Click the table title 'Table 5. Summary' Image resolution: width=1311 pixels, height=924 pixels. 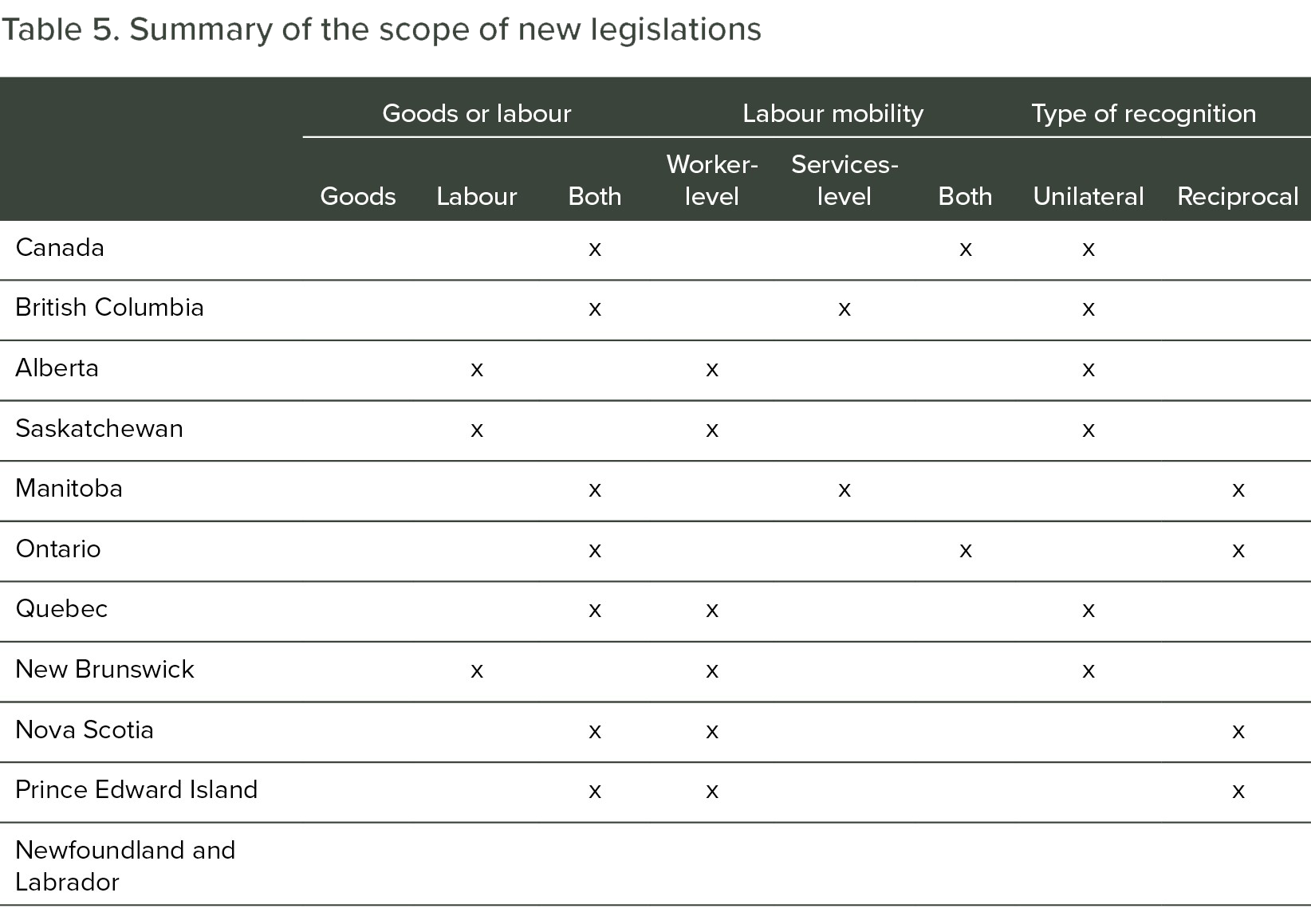(x=381, y=30)
